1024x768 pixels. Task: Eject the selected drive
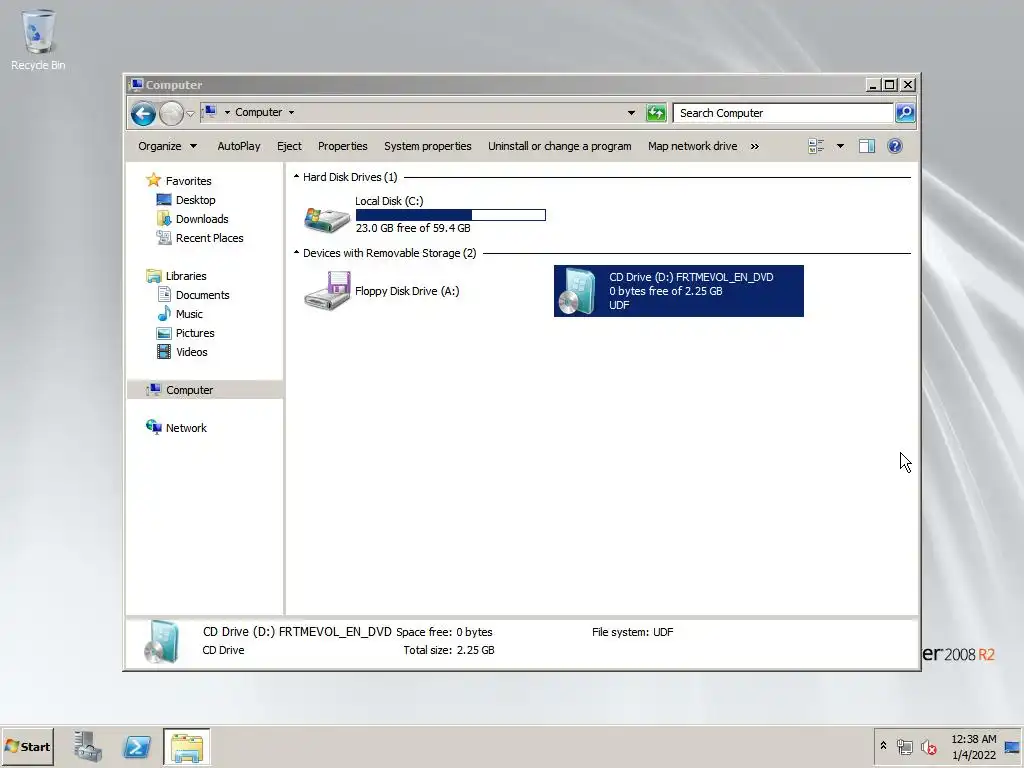pos(289,146)
